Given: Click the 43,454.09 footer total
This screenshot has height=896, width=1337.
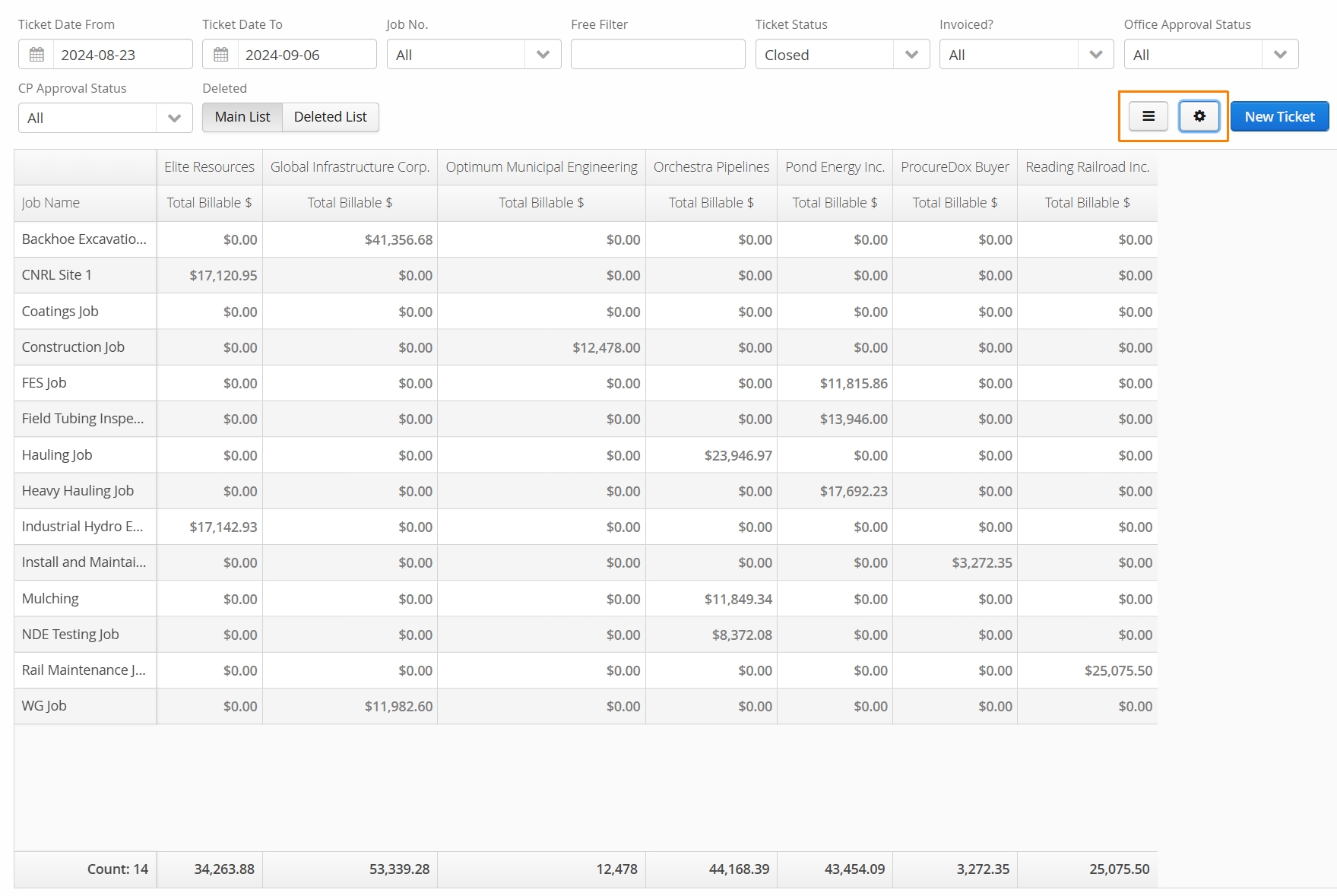Looking at the screenshot, I should pyautogui.click(x=835, y=869).
